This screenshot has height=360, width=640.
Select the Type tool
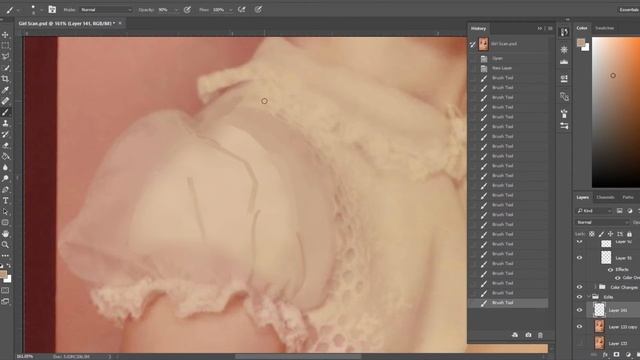(x=5, y=200)
